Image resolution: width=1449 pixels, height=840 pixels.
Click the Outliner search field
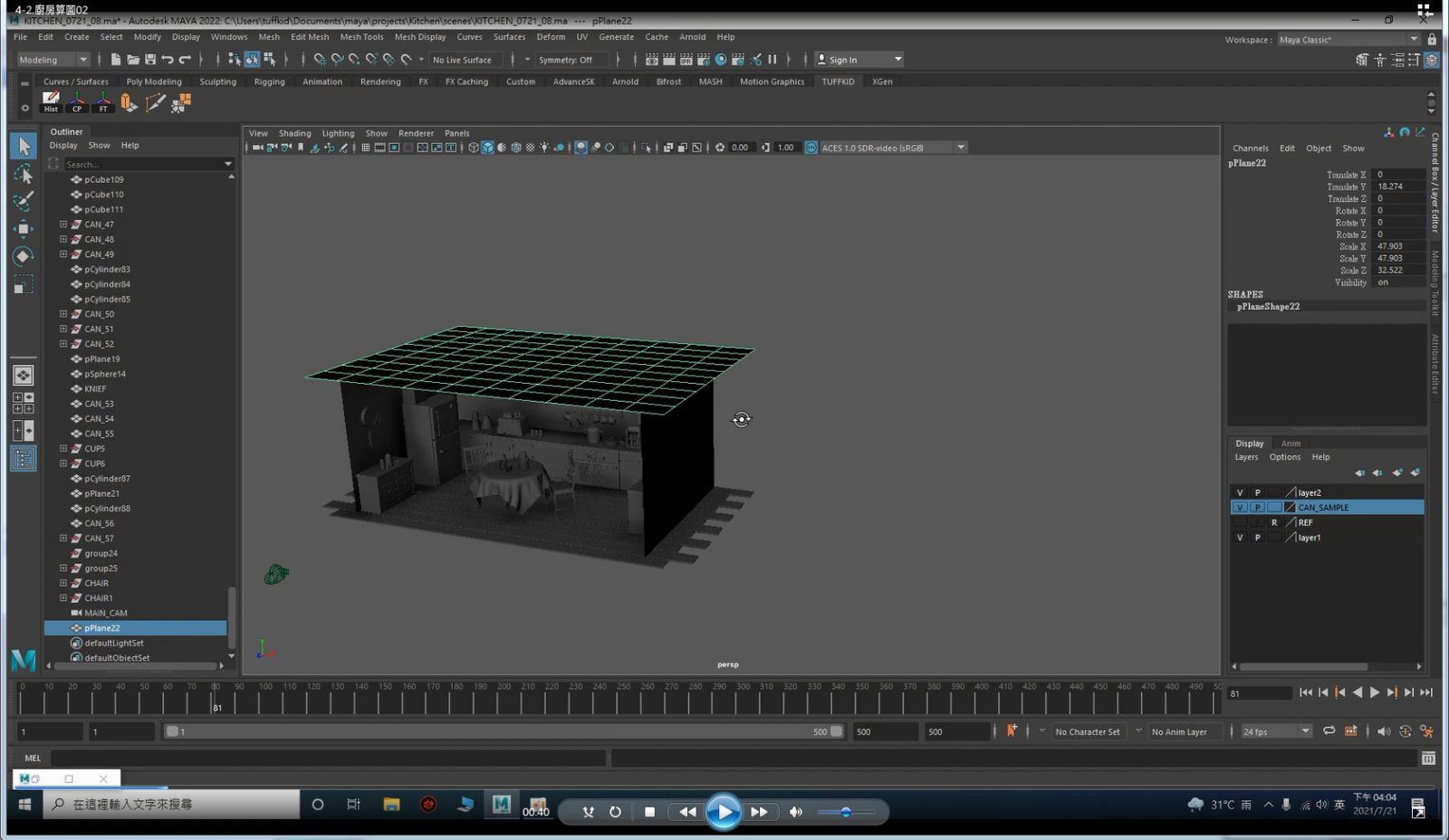click(145, 164)
